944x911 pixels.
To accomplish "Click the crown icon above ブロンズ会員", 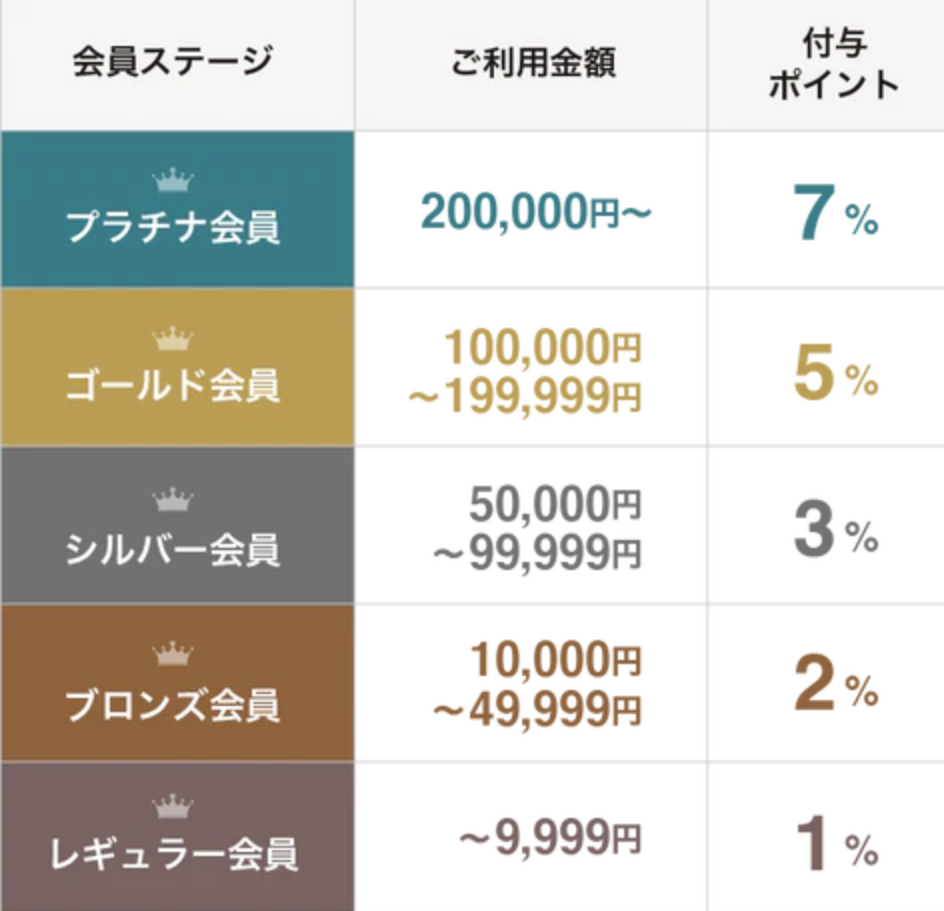I will pos(173,653).
